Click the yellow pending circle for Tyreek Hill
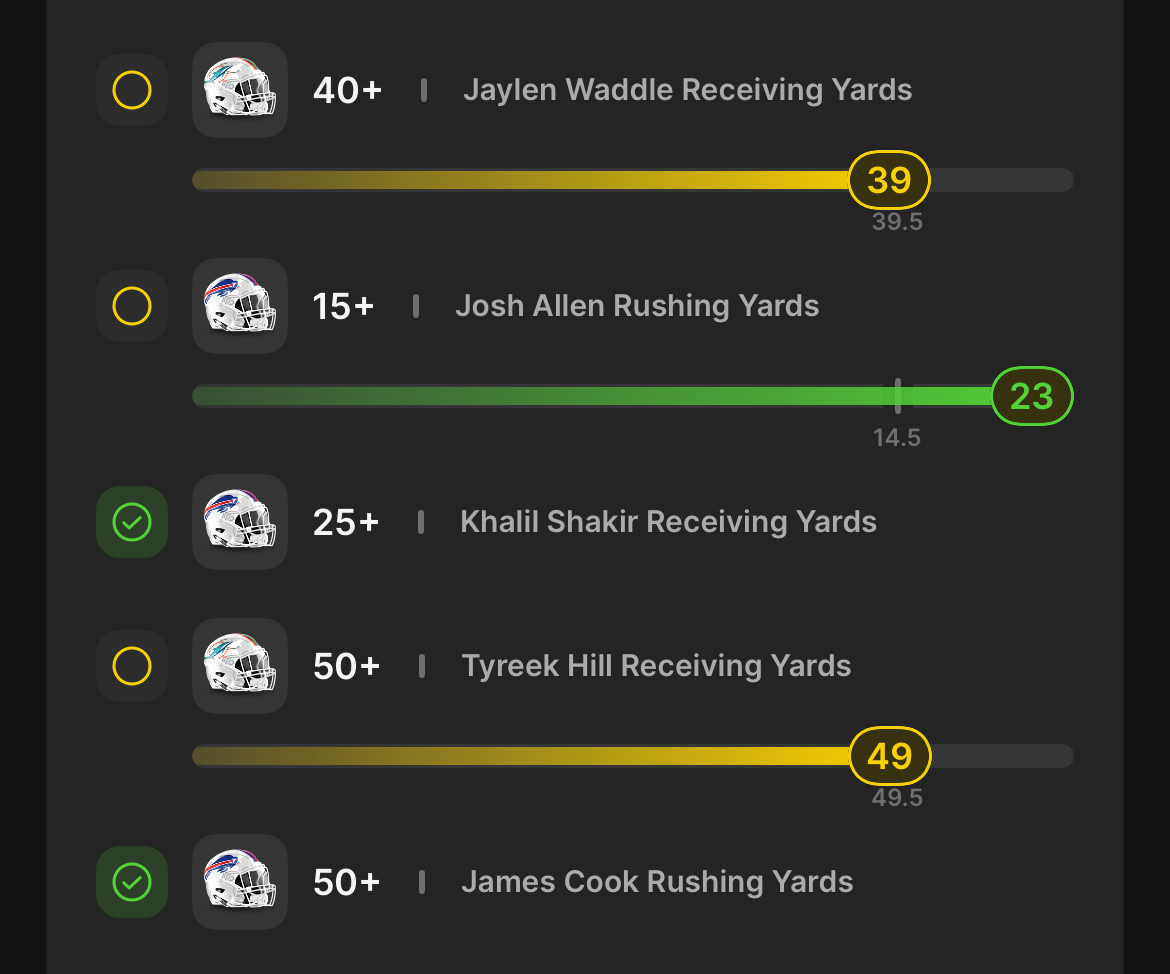This screenshot has width=1170, height=974. 132,666
